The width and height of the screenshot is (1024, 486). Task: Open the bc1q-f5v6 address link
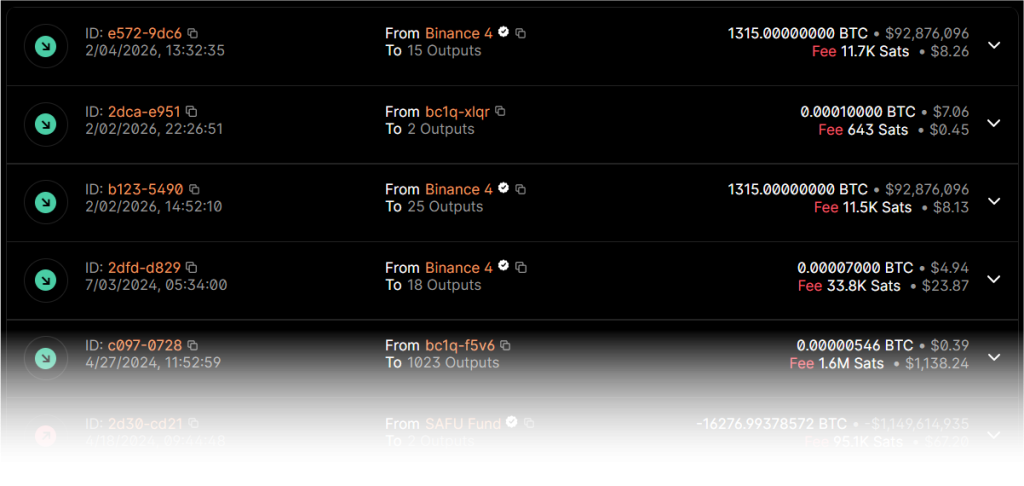click(460, 345)
